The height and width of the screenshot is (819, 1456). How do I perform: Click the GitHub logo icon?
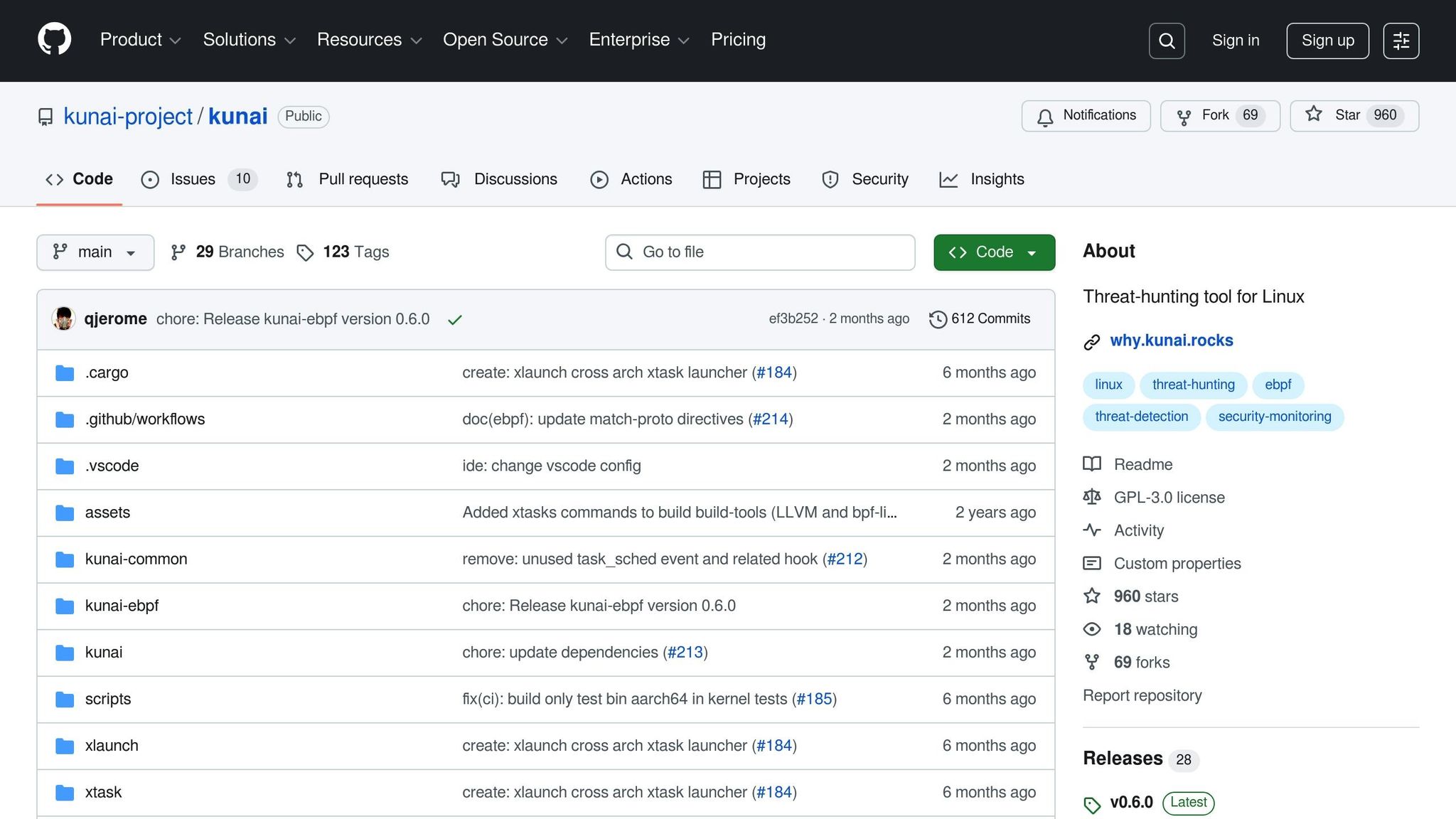pyautogui.click(x=54, y=39)
